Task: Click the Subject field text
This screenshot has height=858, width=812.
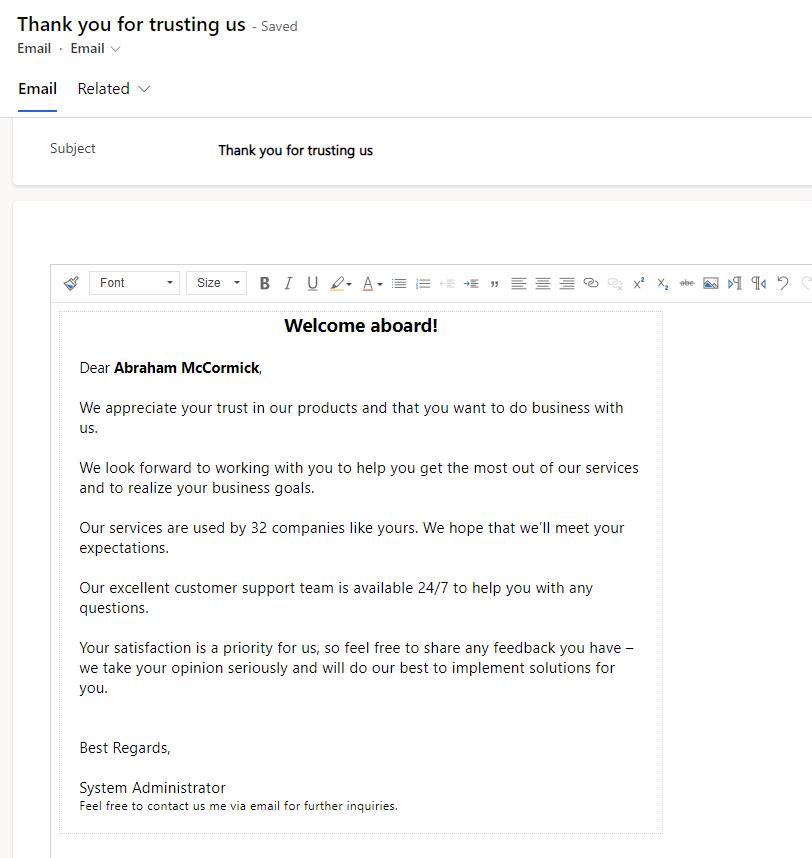Action: 295,150
